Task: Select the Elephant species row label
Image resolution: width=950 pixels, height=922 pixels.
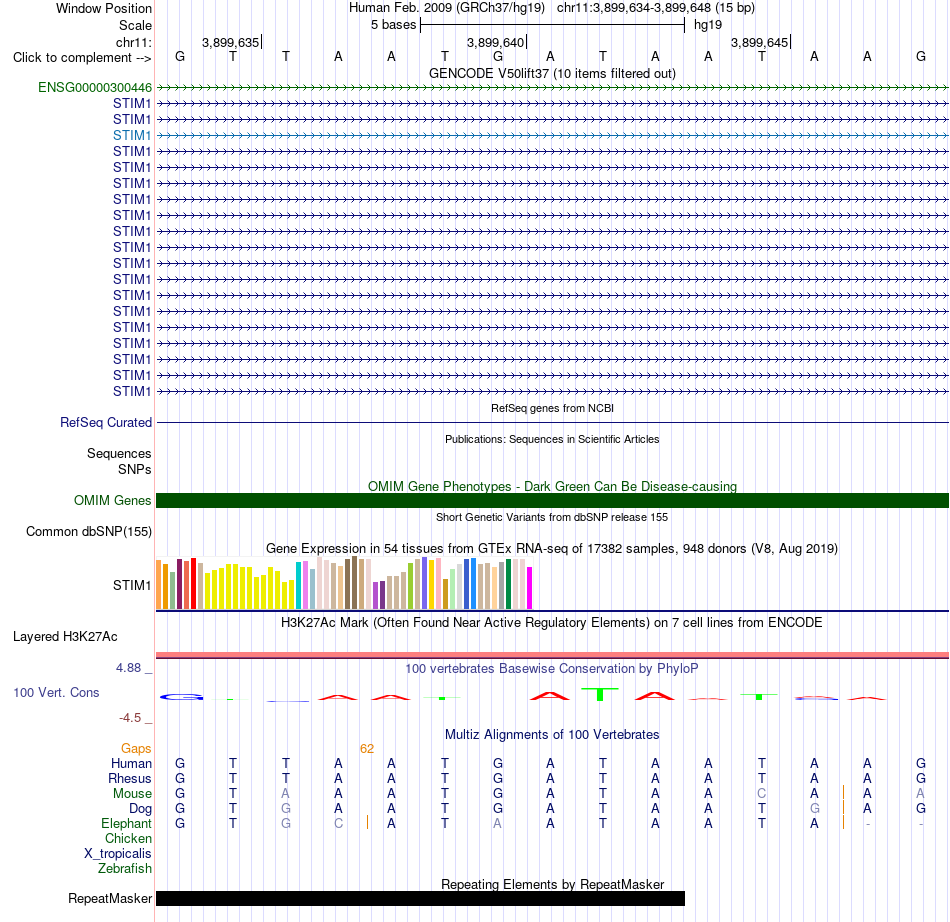Action: click(x=127, y=823)
